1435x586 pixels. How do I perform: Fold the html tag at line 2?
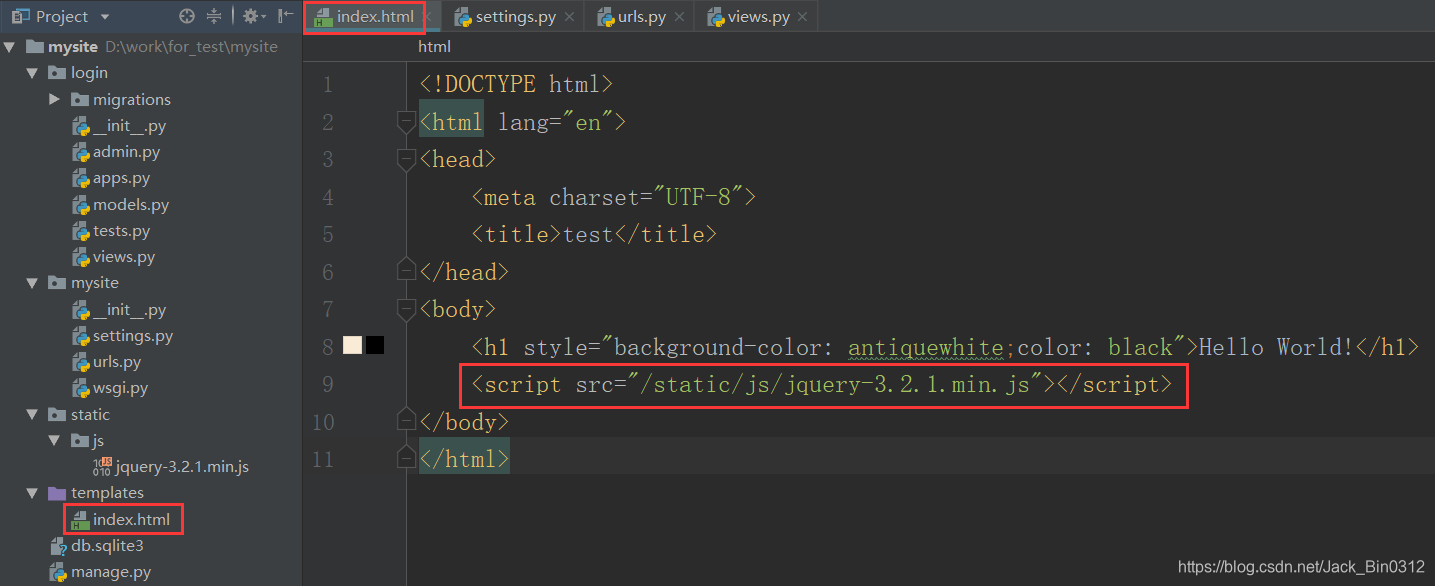406,122
